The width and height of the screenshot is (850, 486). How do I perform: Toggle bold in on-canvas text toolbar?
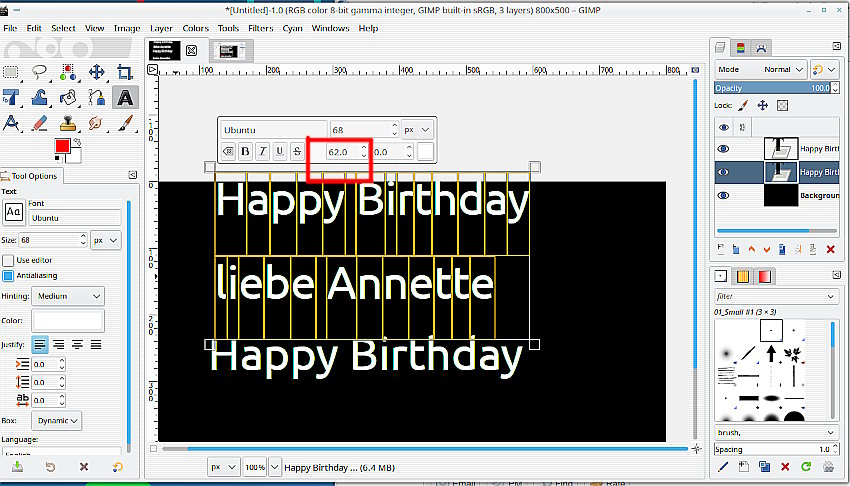(x=245, y=152)
